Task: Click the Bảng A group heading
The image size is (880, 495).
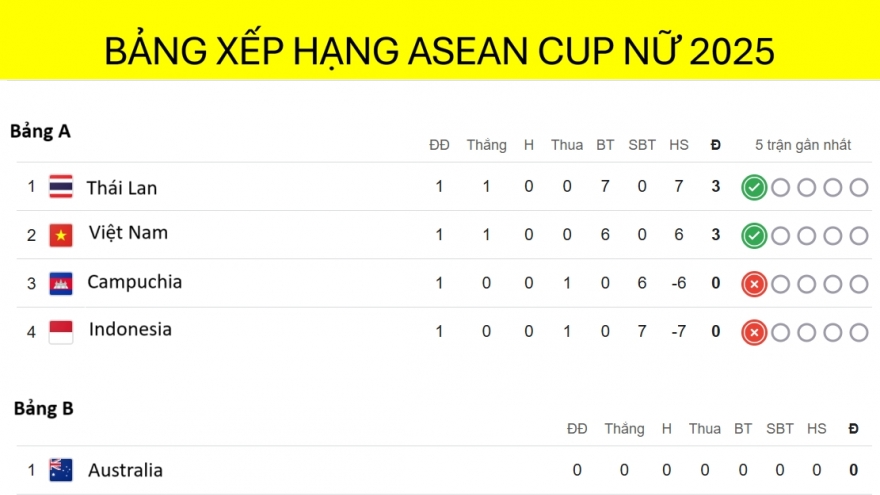Action: [x=40, y=131]
